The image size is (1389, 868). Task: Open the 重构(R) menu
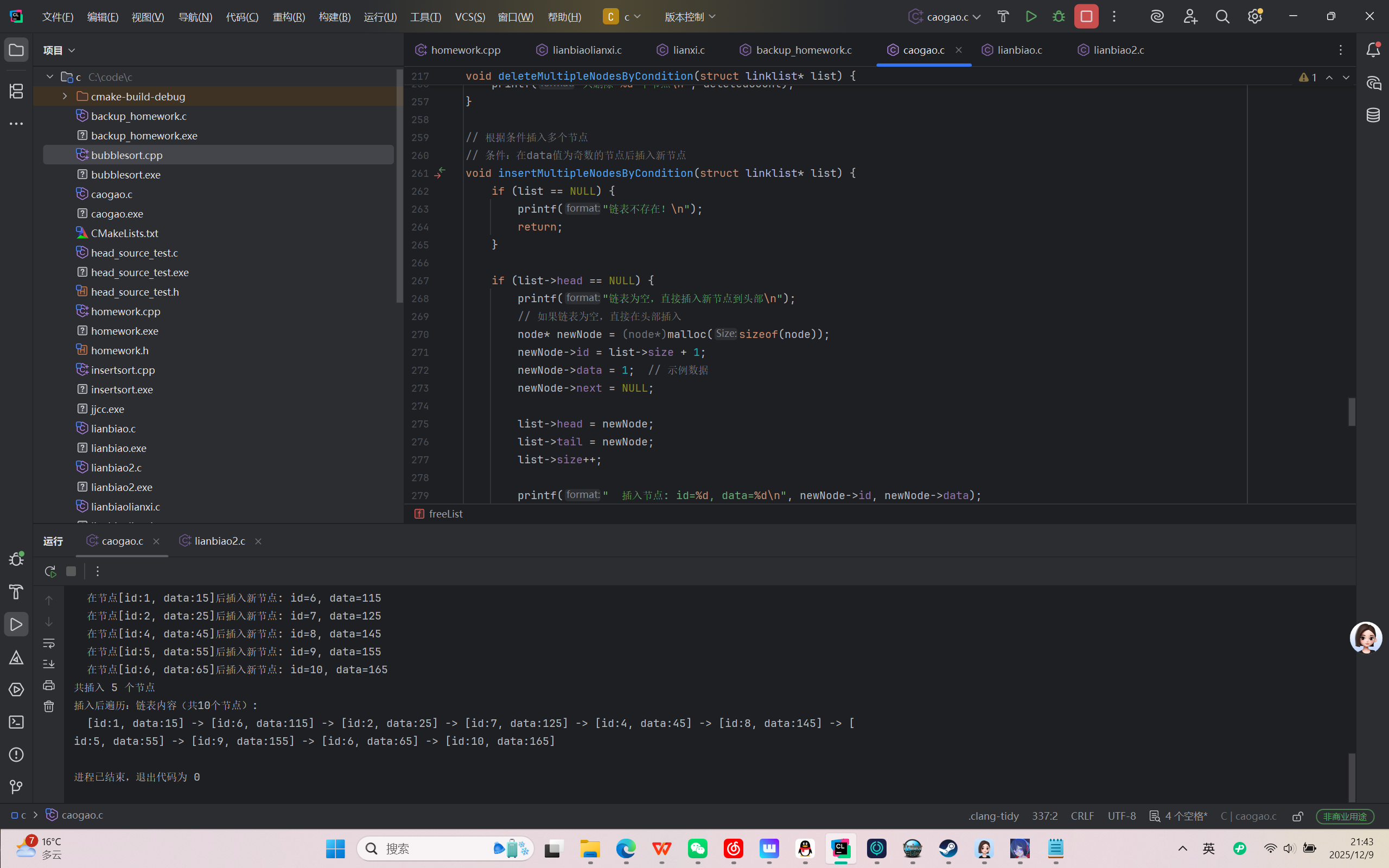(289, 17)
